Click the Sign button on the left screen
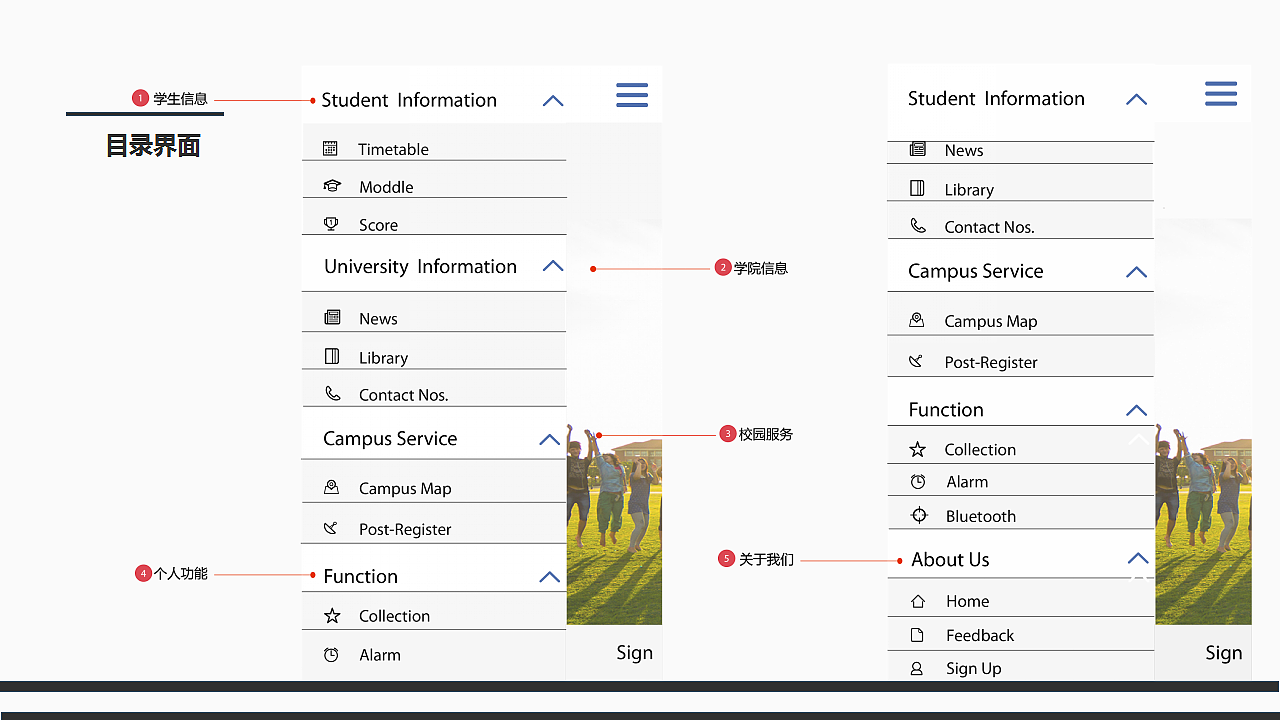The image size is (1280, 720). pos(634,652)
